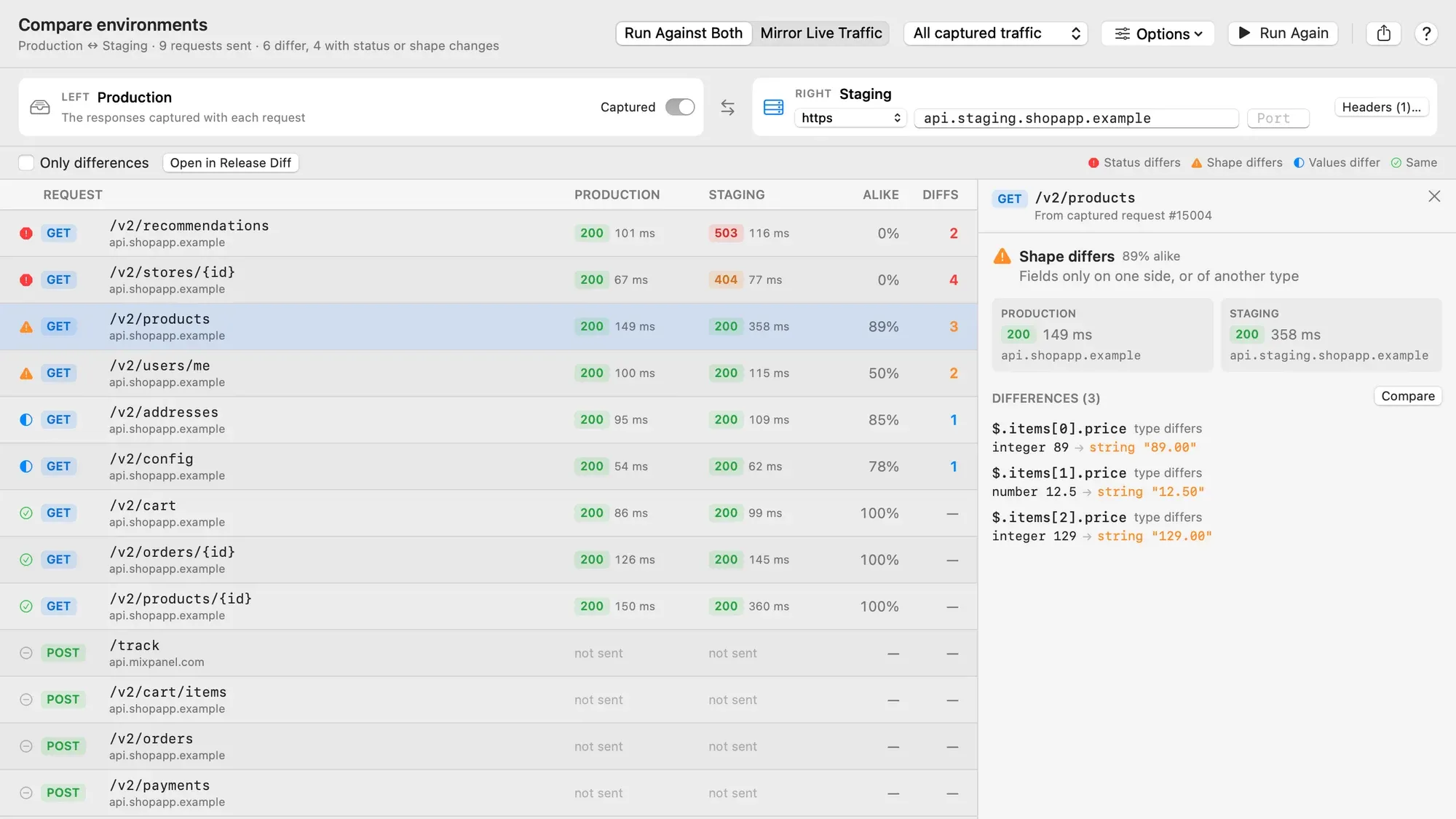Click the staging host input field
This screenshot has height=819, width=1456.
(x=1076, y=118)
